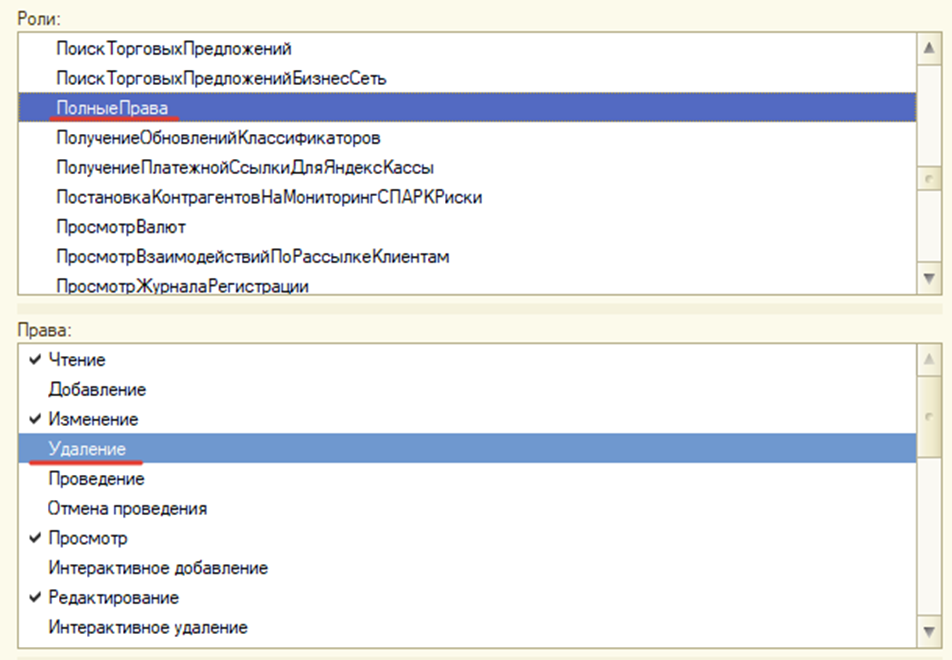Click the down arrow of the Права list scrollbar
952x660 pixels.
coord(929,630)
